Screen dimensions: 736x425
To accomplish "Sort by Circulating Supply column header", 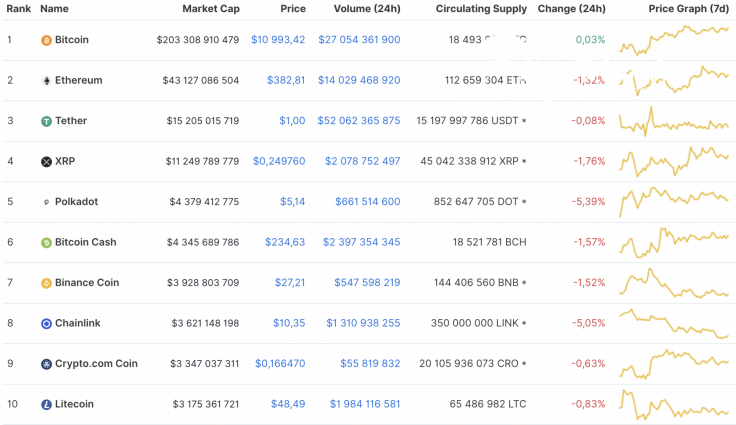I will click(481, 8).
